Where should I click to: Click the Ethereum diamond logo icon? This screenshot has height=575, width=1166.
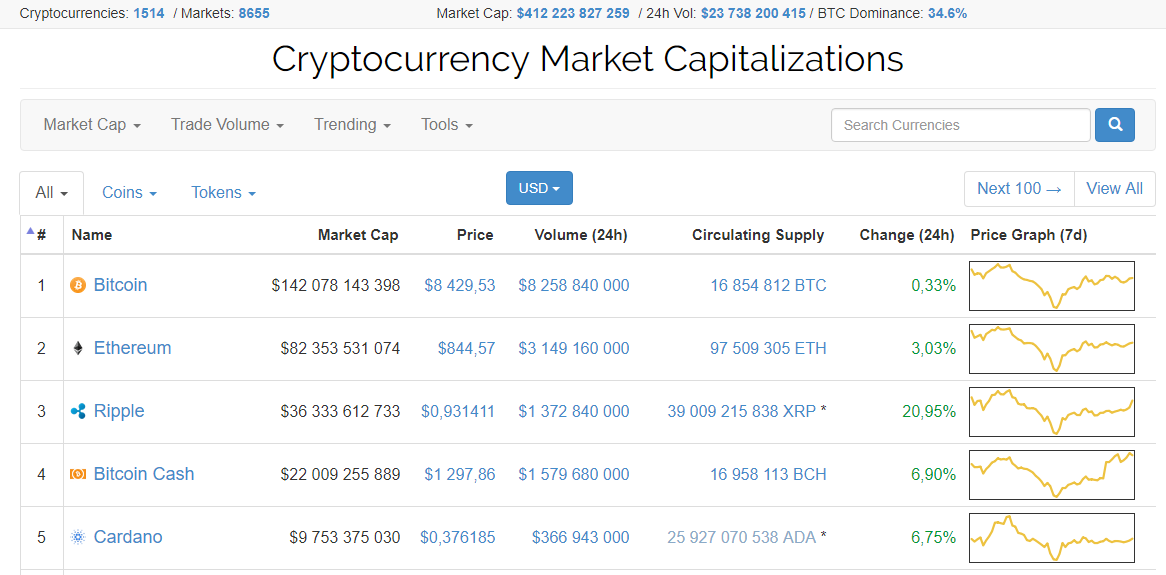[78, 349]
